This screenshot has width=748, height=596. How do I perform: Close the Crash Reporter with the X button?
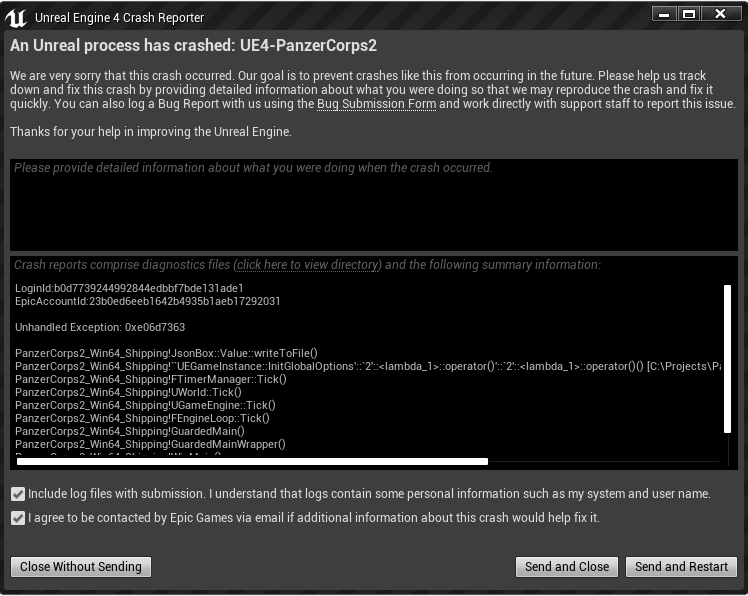pyautogui.click(x=720, y=13)
